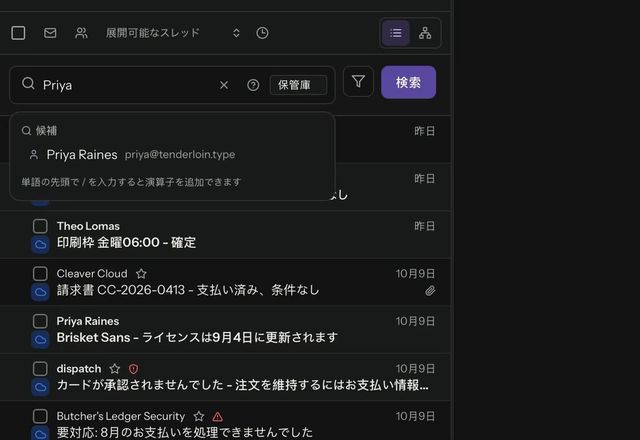Check the Theo Lomas message checkbox

(x=40, y=226)
